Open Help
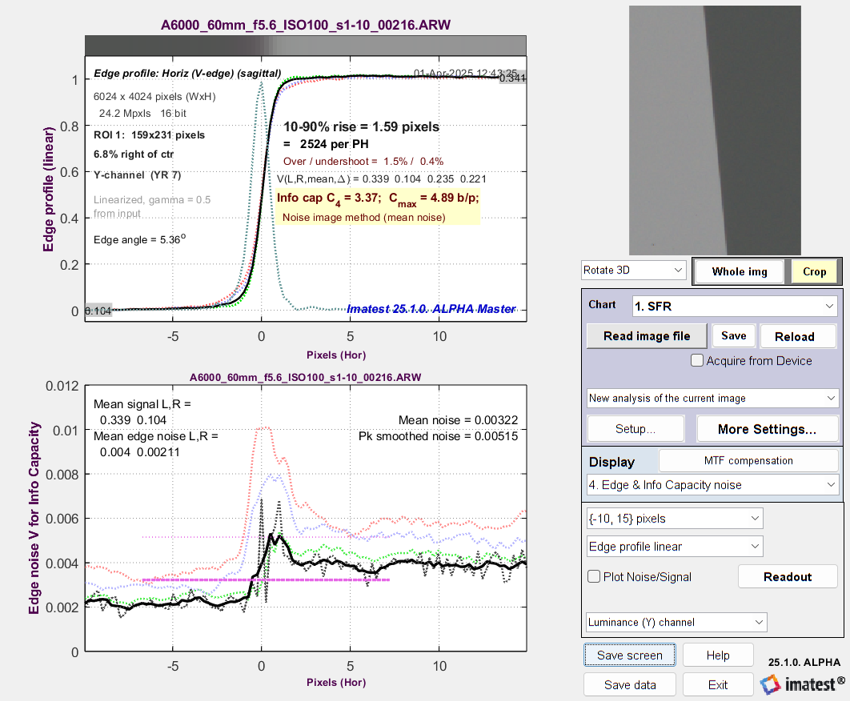The image size is (850, 701). tap(718, 655)
